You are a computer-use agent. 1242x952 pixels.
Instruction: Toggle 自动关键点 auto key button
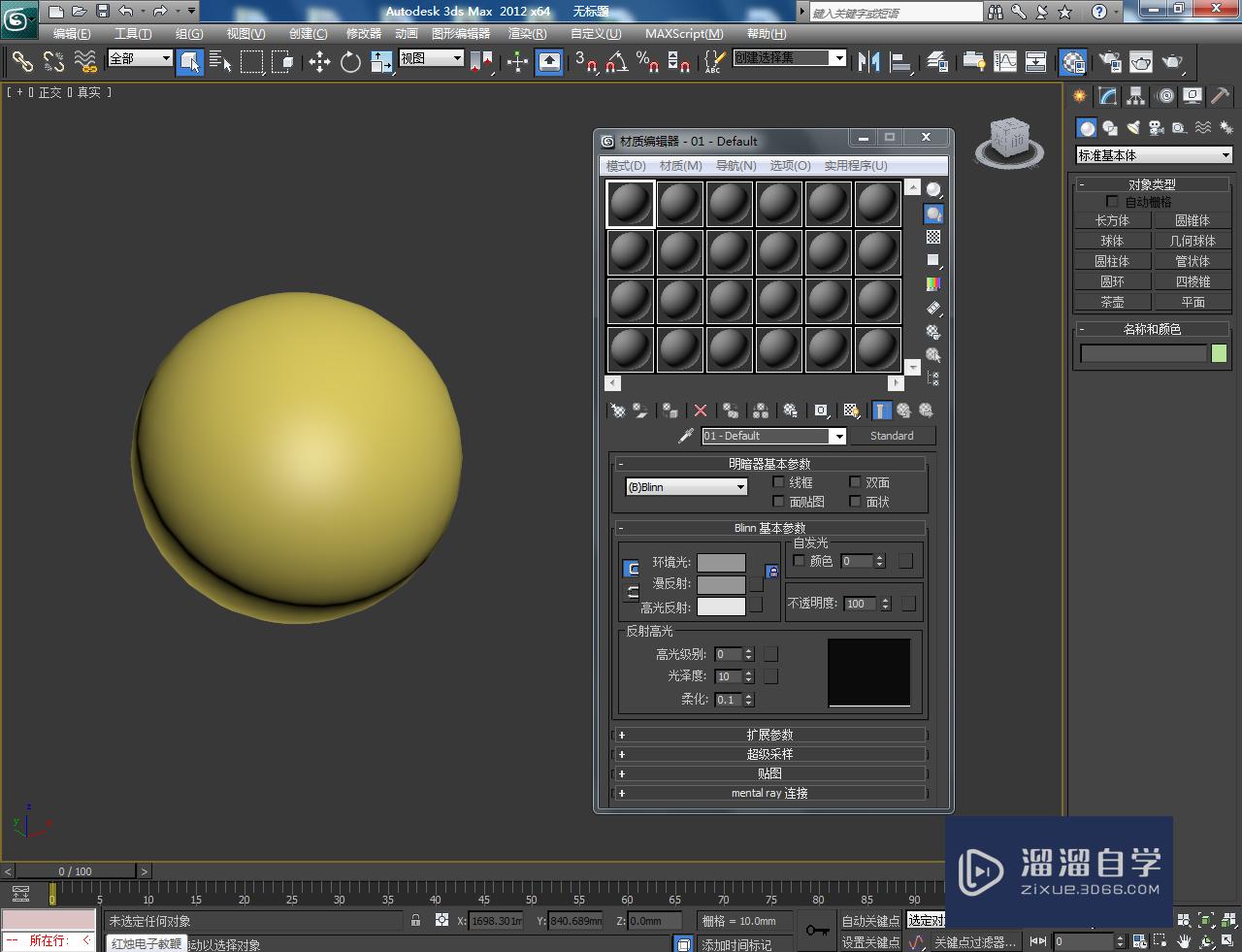pyautogui.click(x=870, y=921)
